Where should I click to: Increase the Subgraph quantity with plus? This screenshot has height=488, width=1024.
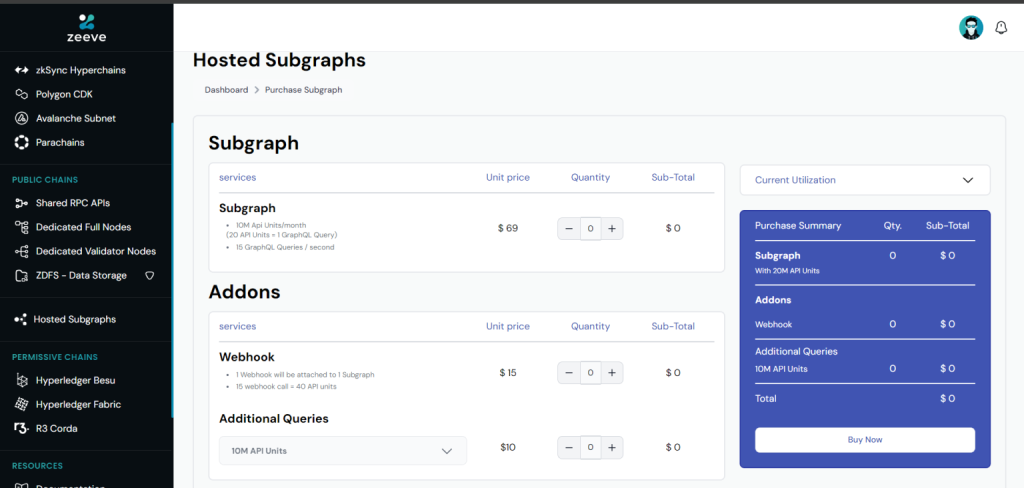tap(612, 229)
